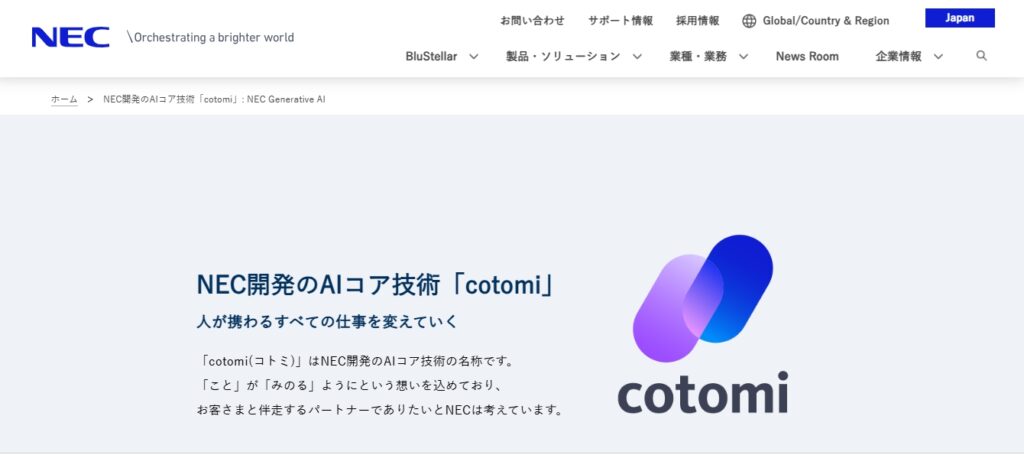This screenshot has width=1024, height=455.
Task: Open the 企業情報 menu item
Action: (899, 57)
